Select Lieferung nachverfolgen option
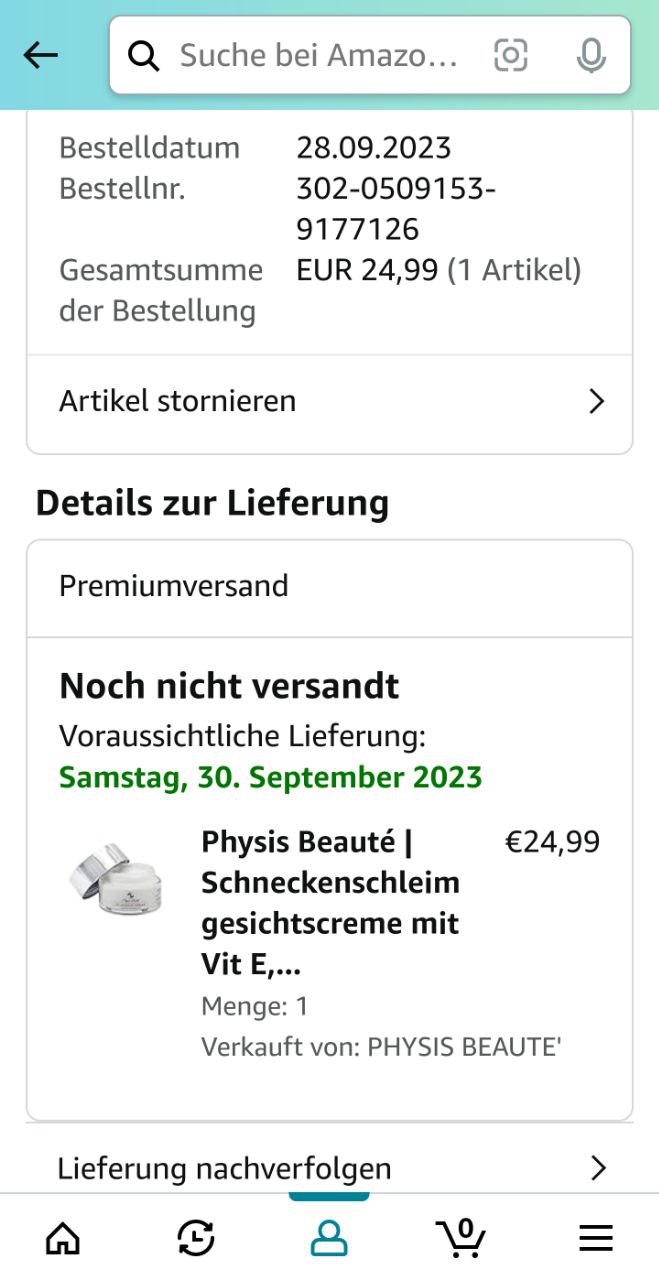This screenshot has height=1280, width=659. (224, 1168)
